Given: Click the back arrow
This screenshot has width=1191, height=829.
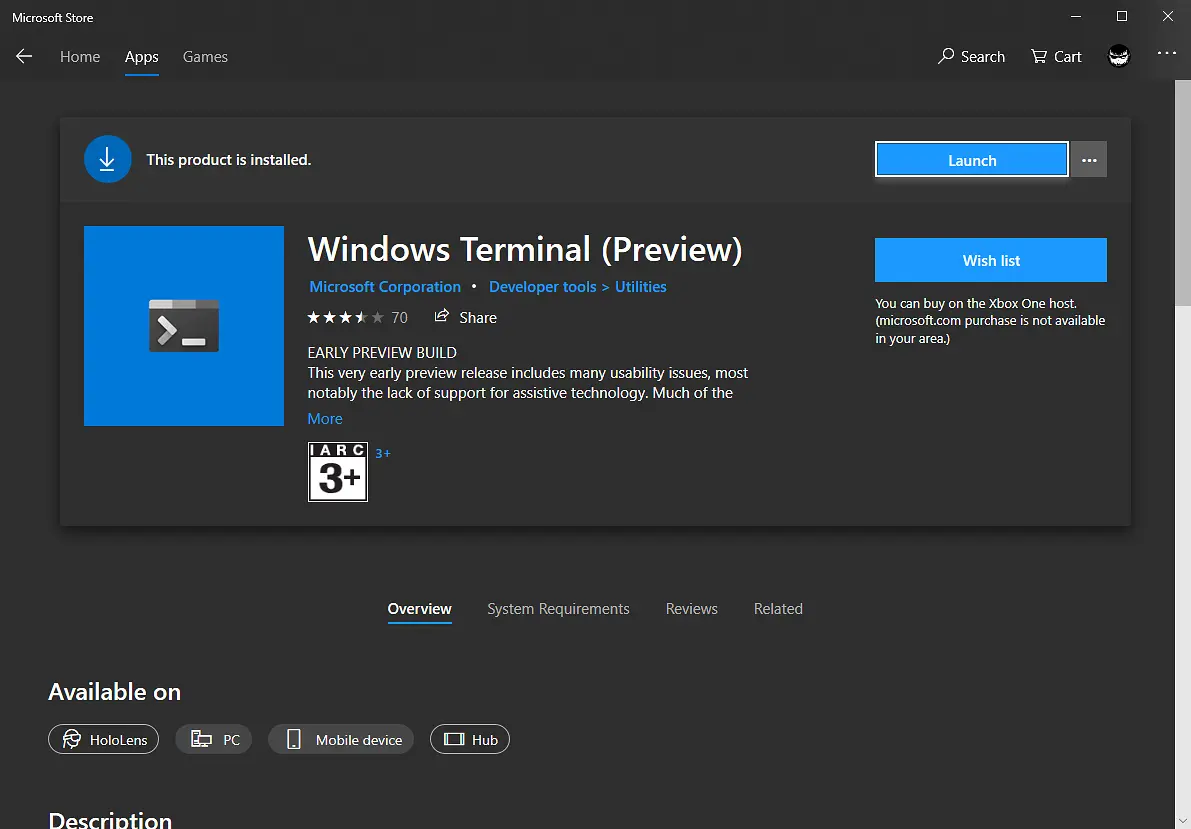Looking at the screenshot, I should pyautogui.click(x=24, y=56).
